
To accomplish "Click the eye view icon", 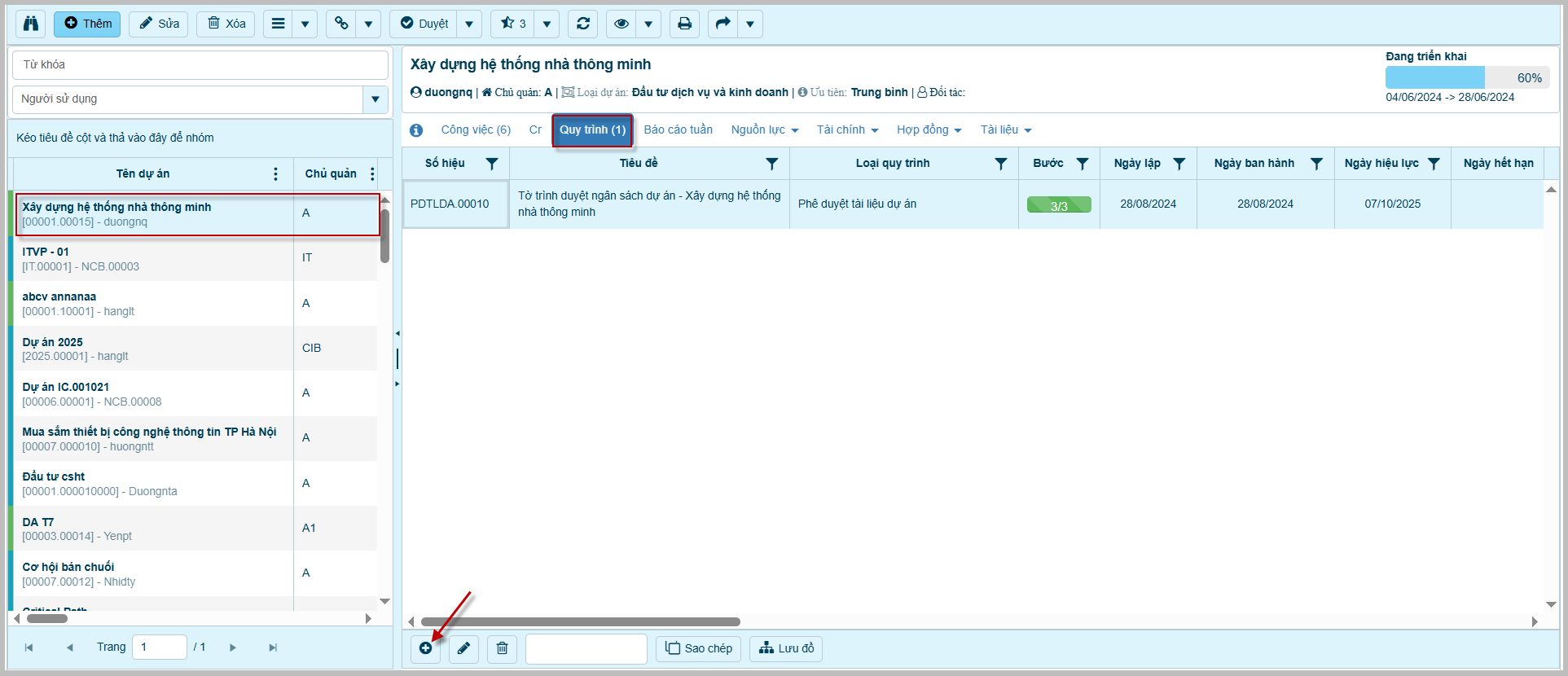I will pyautogui.click(x=621, y=24).
